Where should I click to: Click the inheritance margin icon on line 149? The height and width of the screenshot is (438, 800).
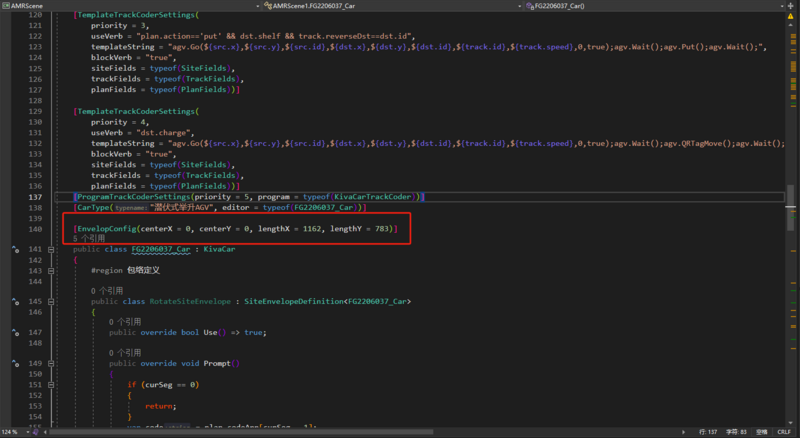click(17, 364)
